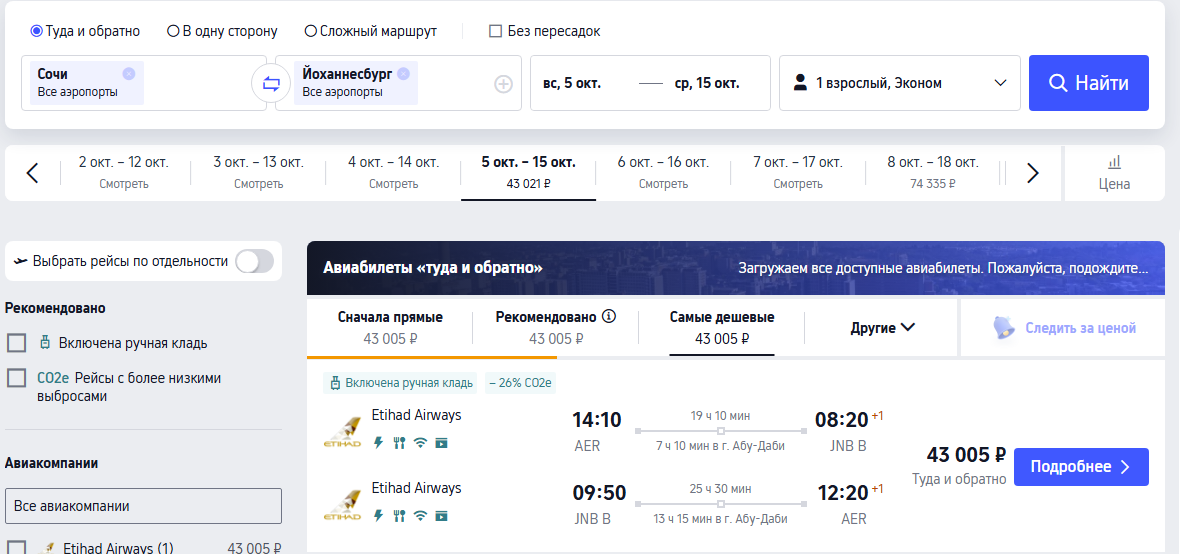This screenshot has width=1180, height=554.
Task: Click the Найти search button
Action: (x=1088, y=83)
